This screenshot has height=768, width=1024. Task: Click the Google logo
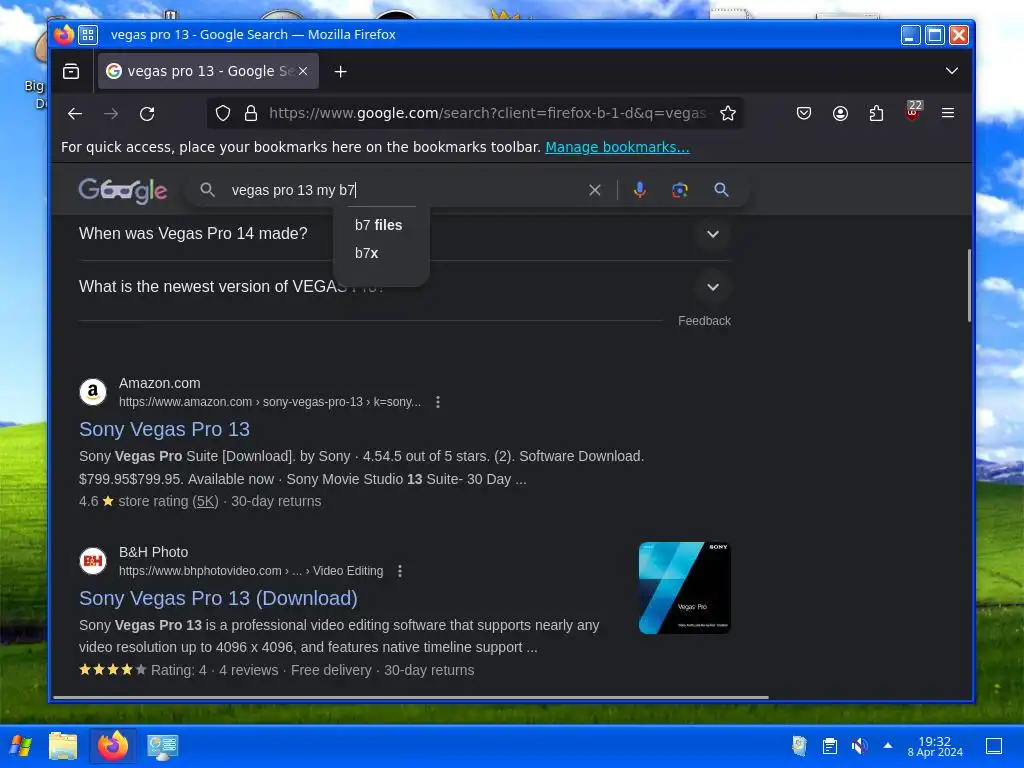pyautogui.click(x=123, y=191)
